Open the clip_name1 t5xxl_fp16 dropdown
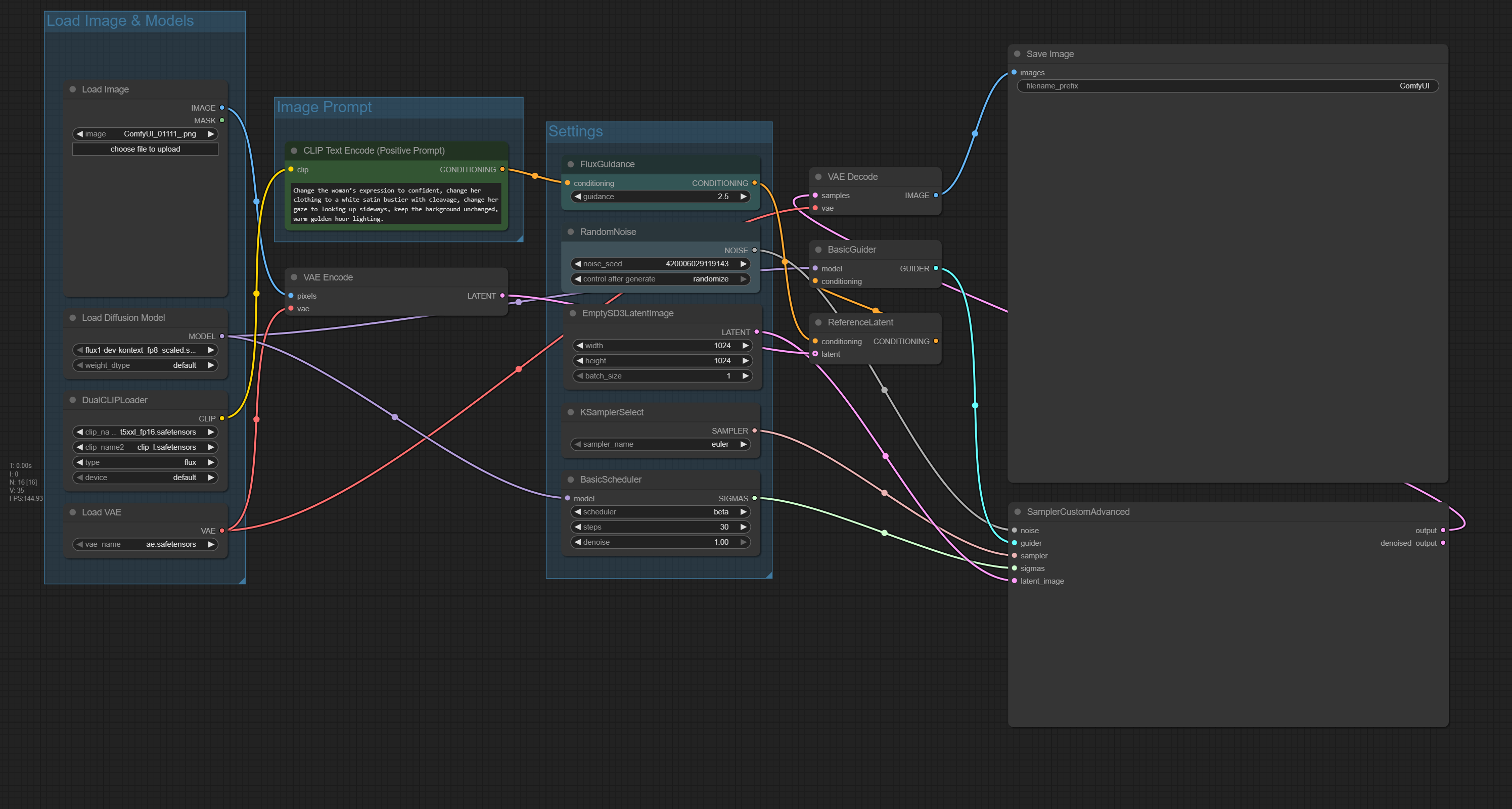Screen dimensions: 1512x809 click(146, 432)
